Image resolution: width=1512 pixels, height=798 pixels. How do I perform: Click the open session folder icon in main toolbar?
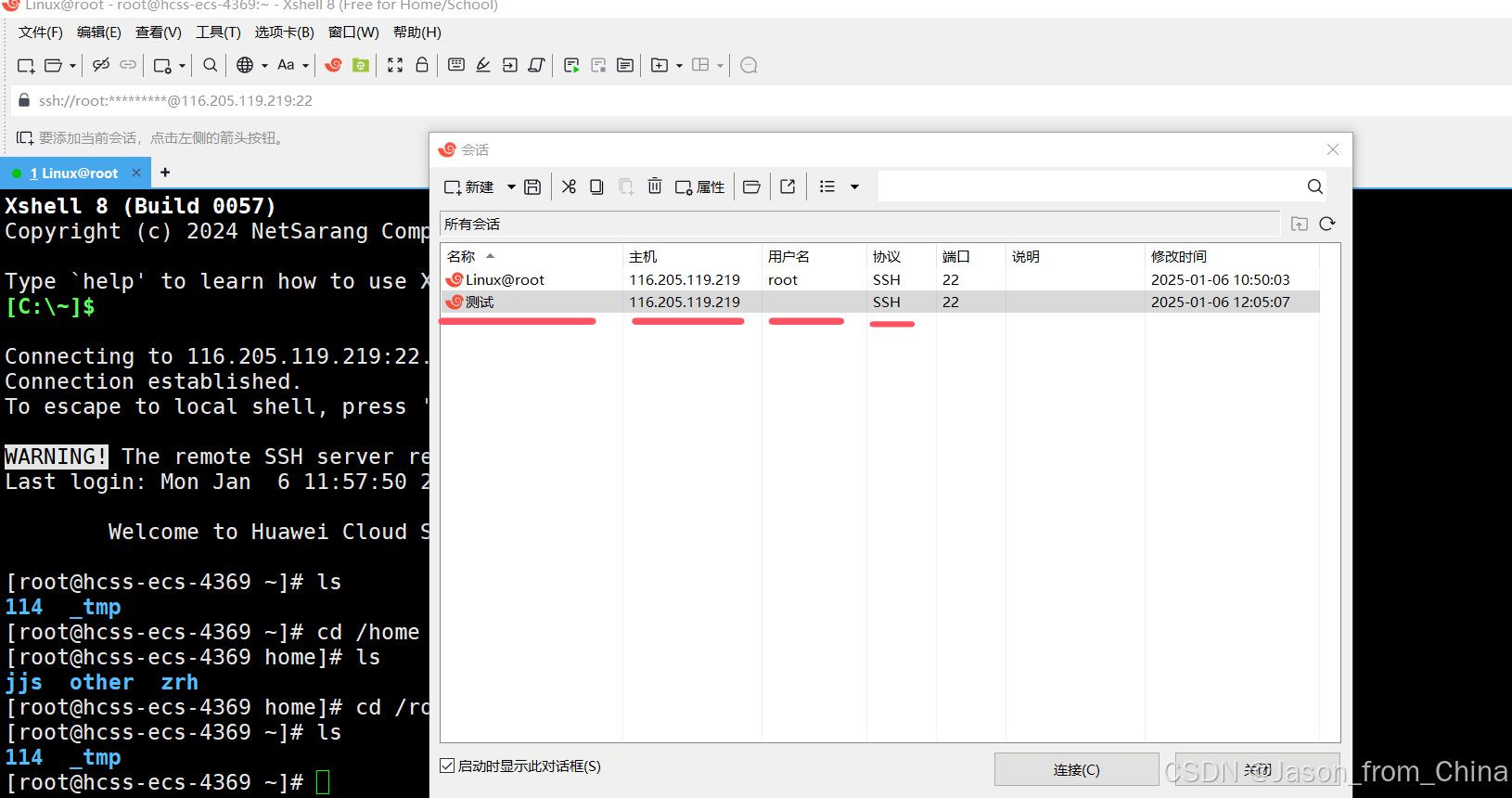(x=54, y=65)
